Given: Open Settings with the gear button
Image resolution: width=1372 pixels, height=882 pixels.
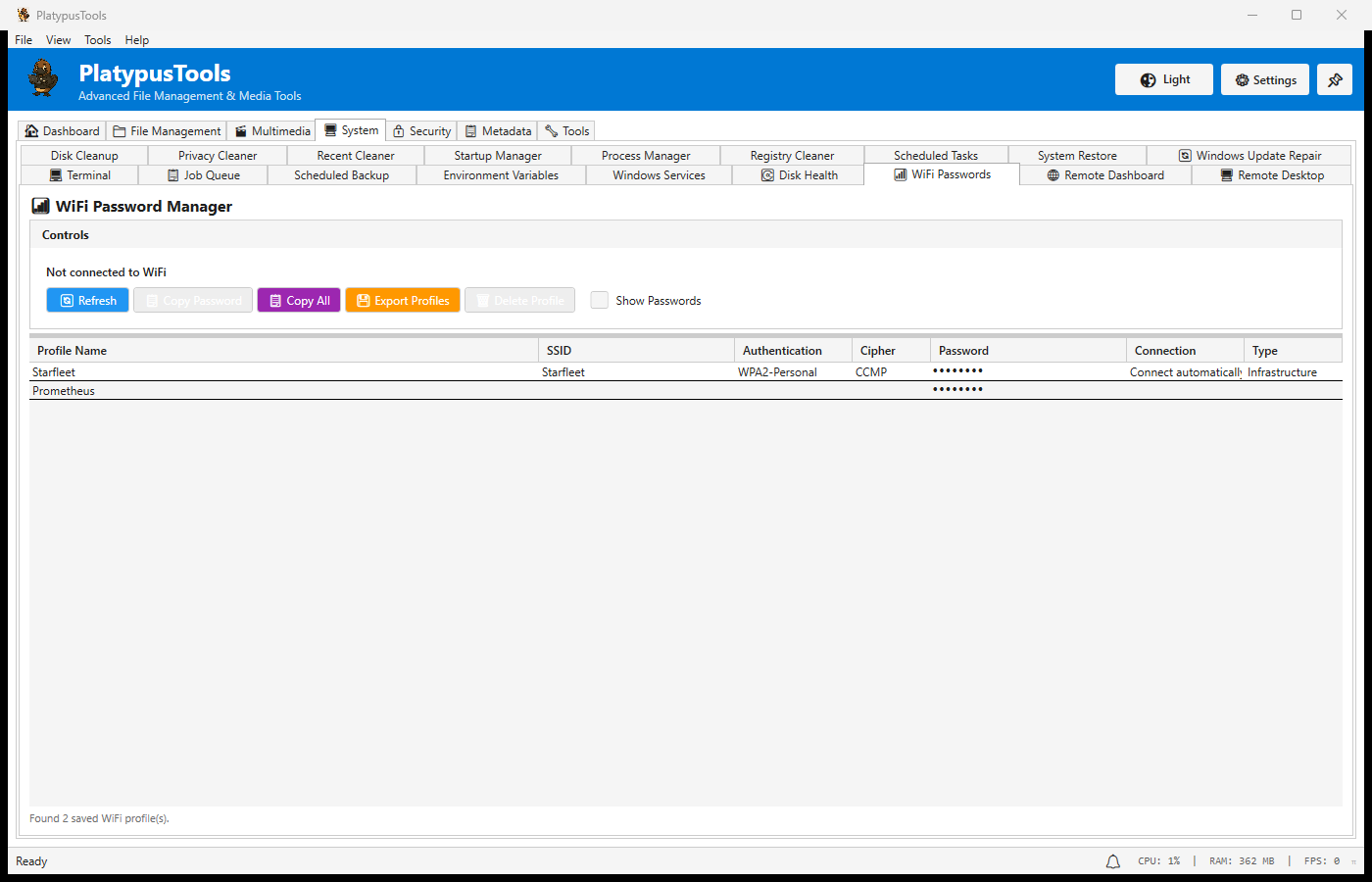Looking at the screenshot, I should click(x=1264, y=80).
